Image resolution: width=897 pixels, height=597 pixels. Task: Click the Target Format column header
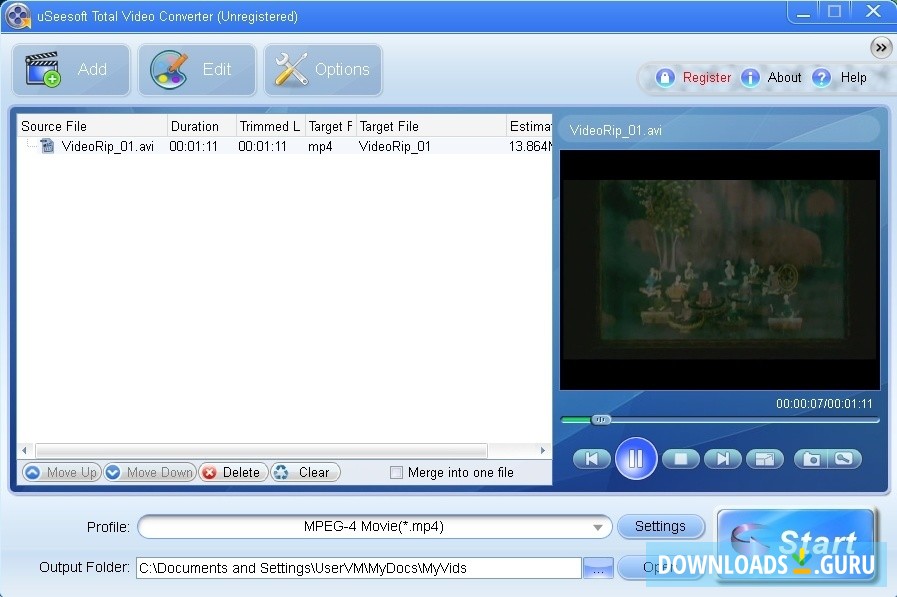click(331, 126)
